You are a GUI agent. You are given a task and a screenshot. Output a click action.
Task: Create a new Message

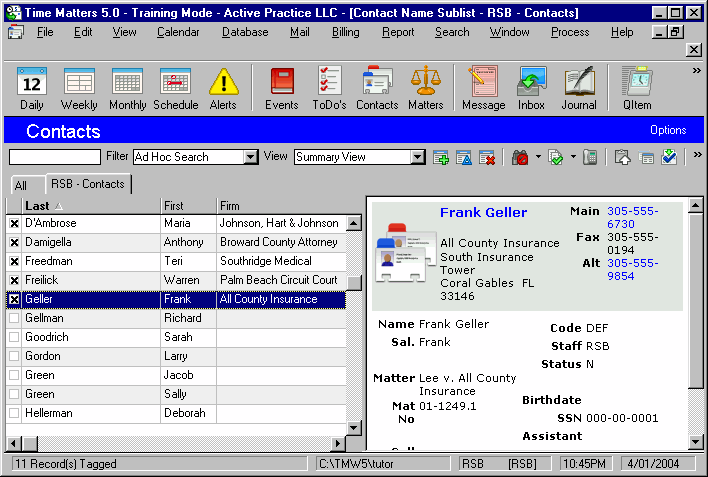click(484, 89)
